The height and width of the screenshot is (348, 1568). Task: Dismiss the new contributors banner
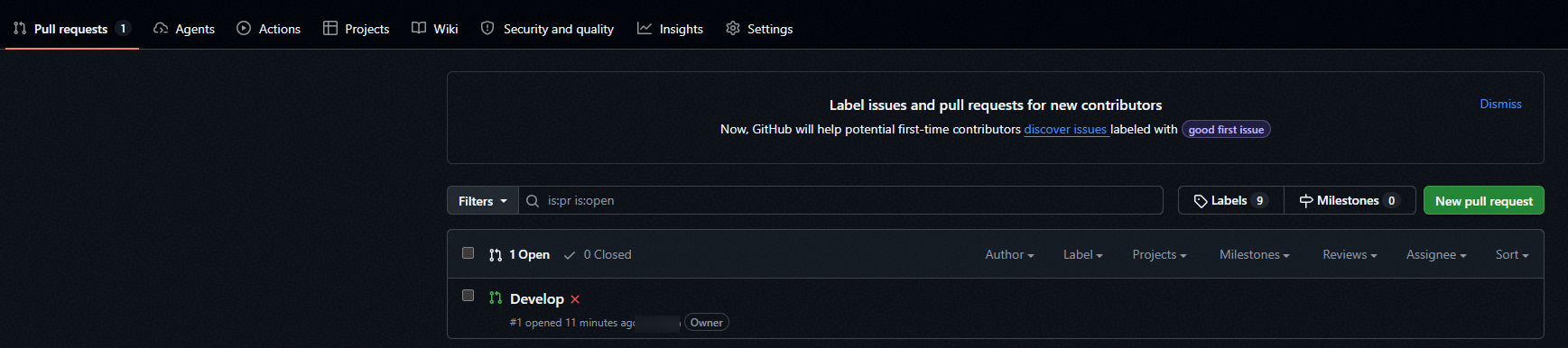[x=1500, y=104]
